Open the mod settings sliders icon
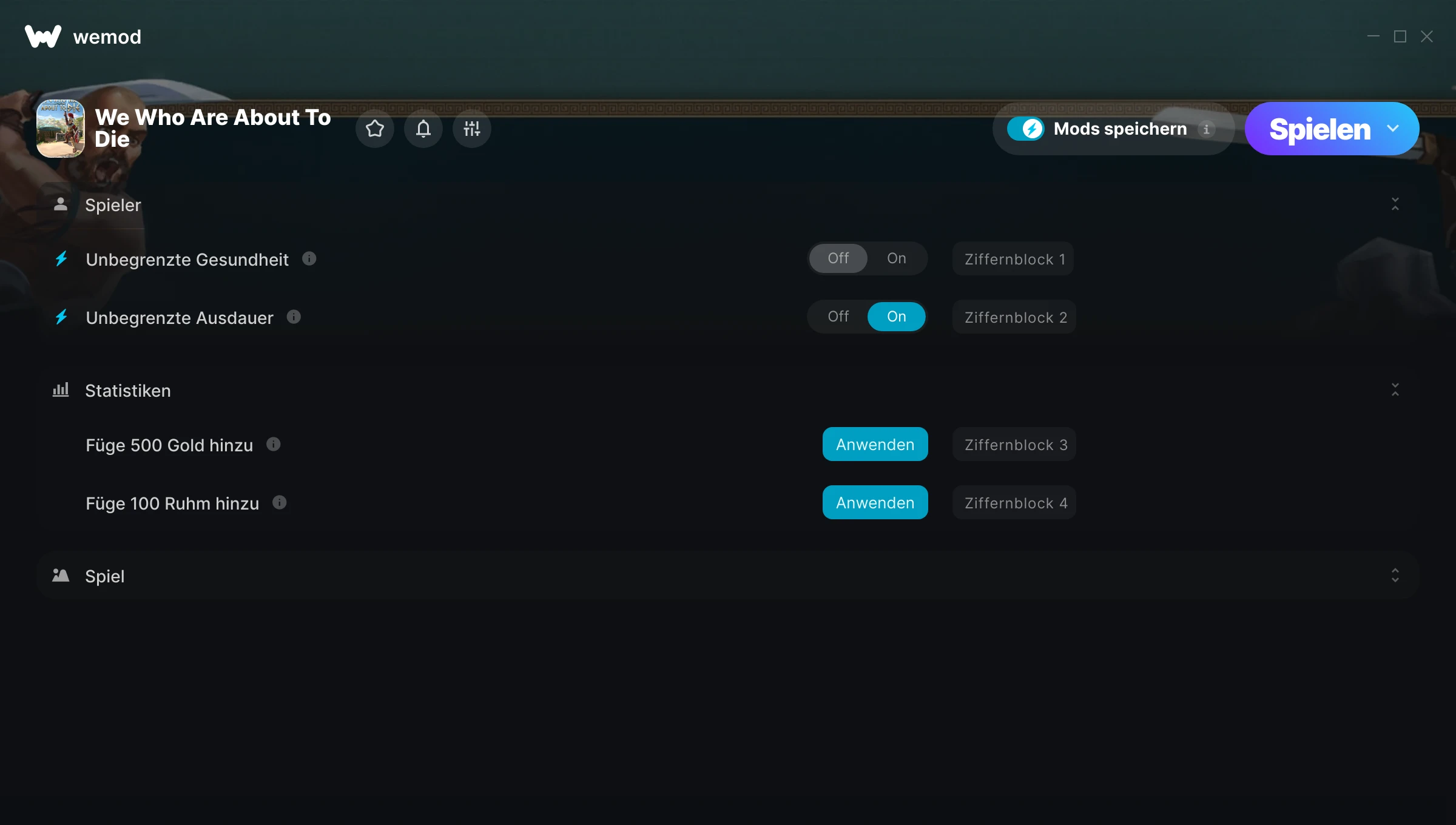The width and height of the screenshot is (1456, 825). tap(471, 129)
